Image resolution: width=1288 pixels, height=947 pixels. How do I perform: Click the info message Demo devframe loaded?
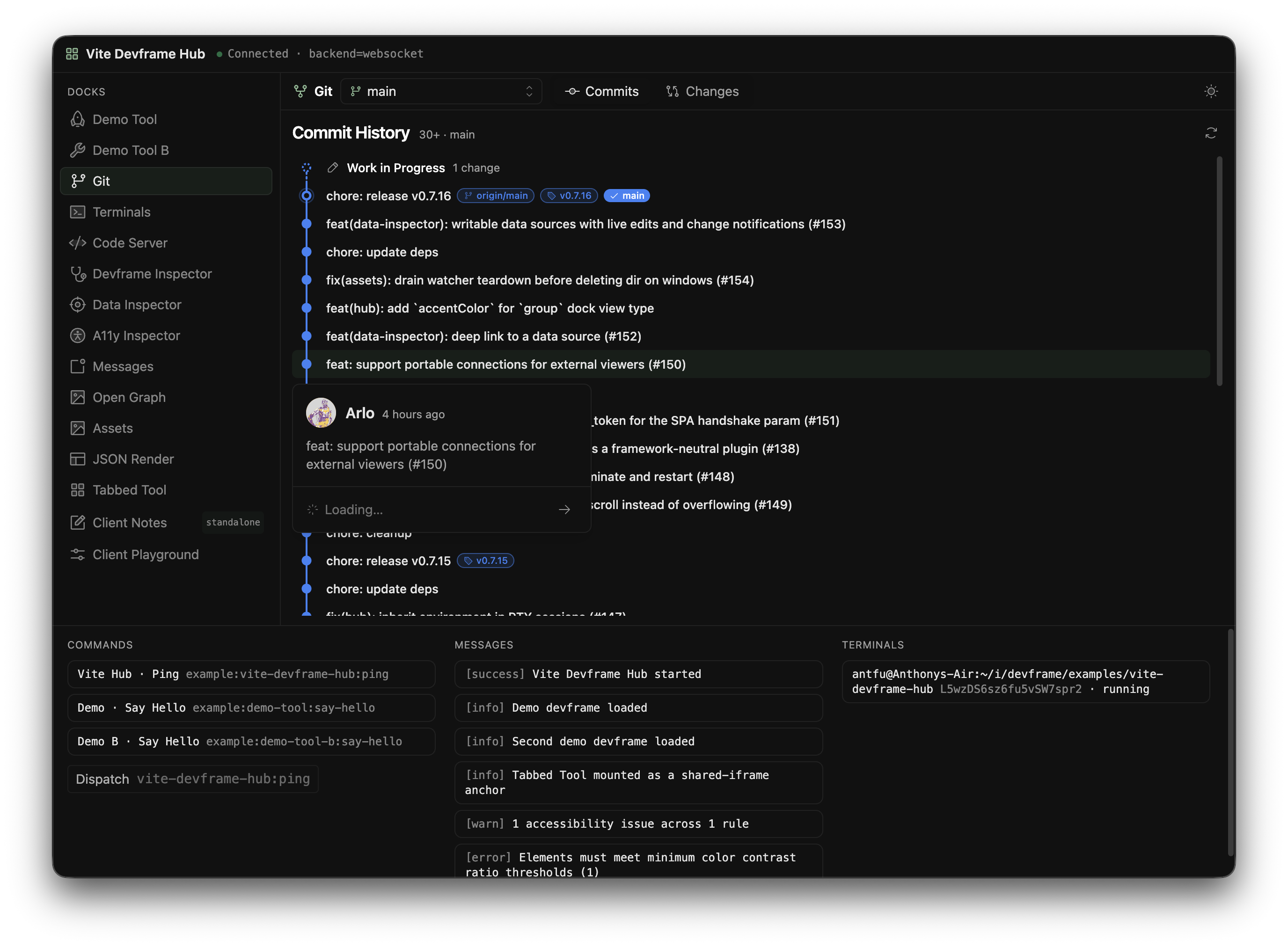pos(638,708)
